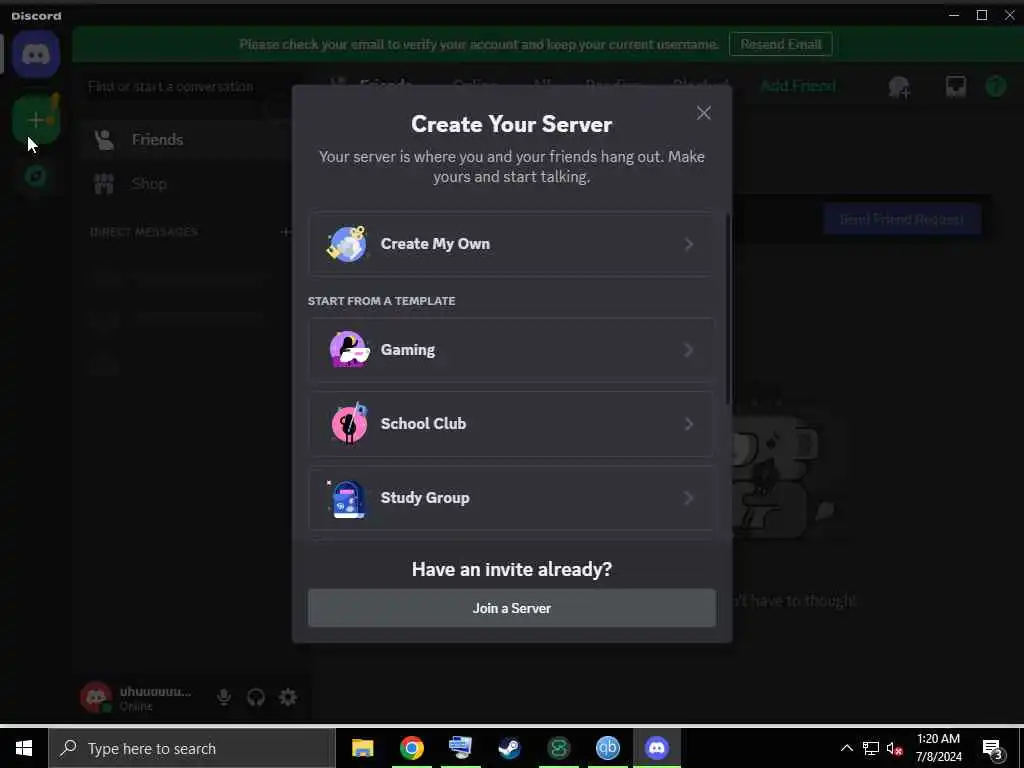Click the Shop icon in sidebar
Screen dimensions: 1024x768
pos(104,184)
